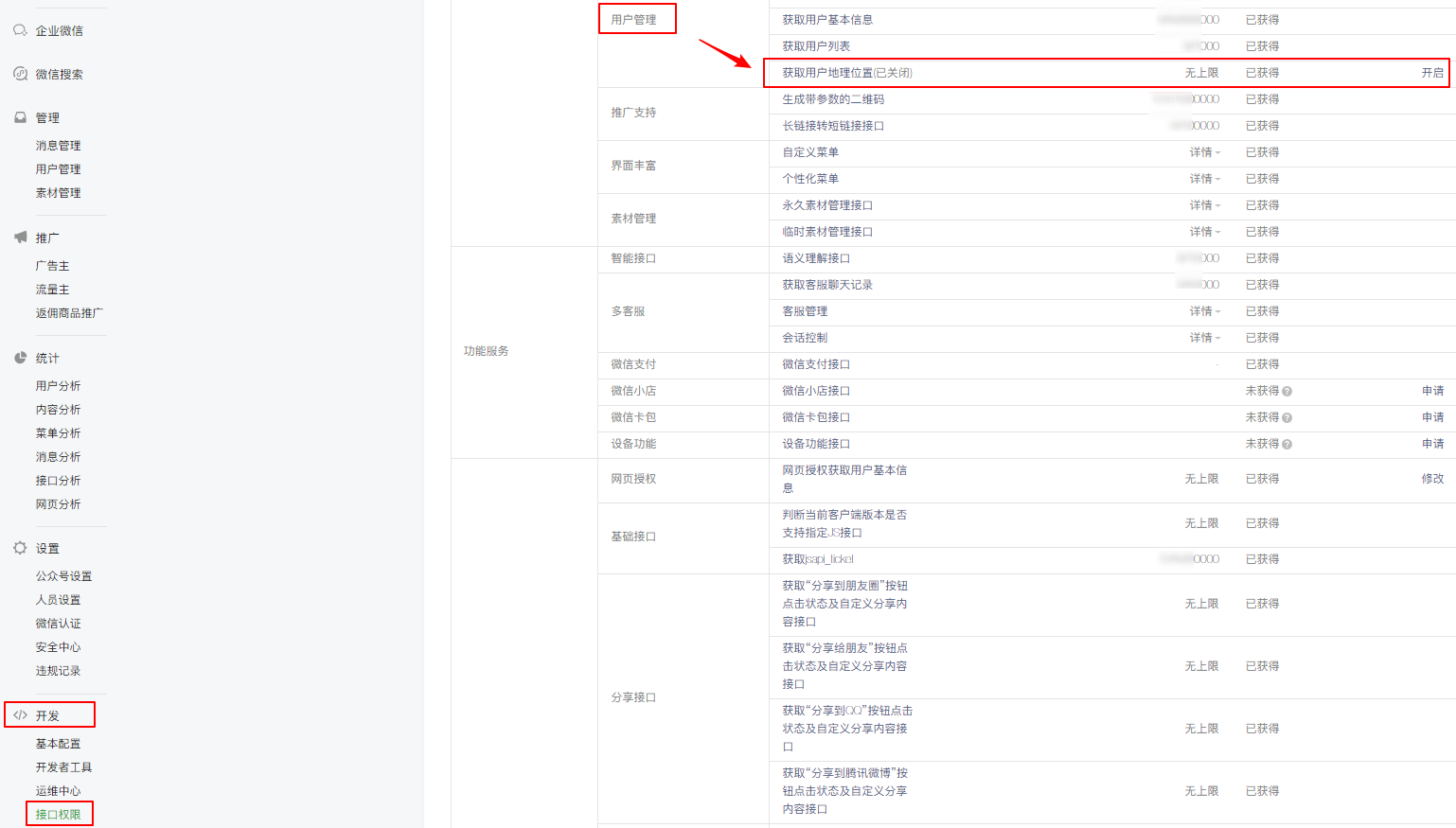Open the 详情 dropdown for 客服管理

tap(1201, 310)
